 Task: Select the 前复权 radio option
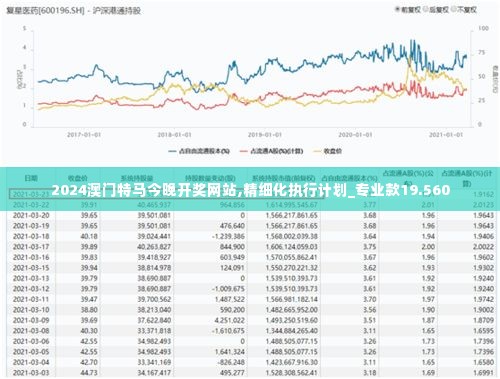point(408,10)
